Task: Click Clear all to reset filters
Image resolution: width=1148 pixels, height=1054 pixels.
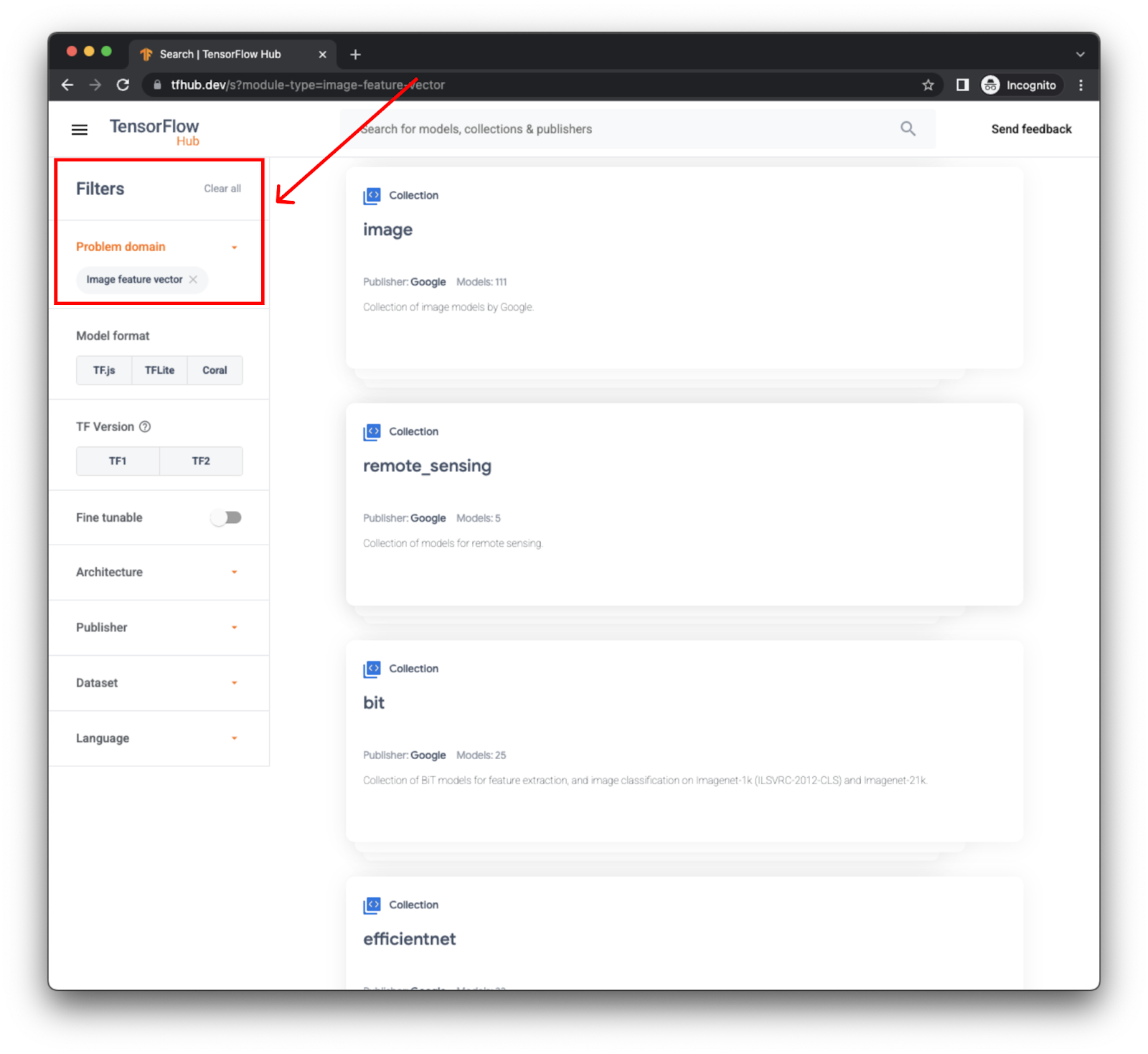Action: click(x=222, y=189)
